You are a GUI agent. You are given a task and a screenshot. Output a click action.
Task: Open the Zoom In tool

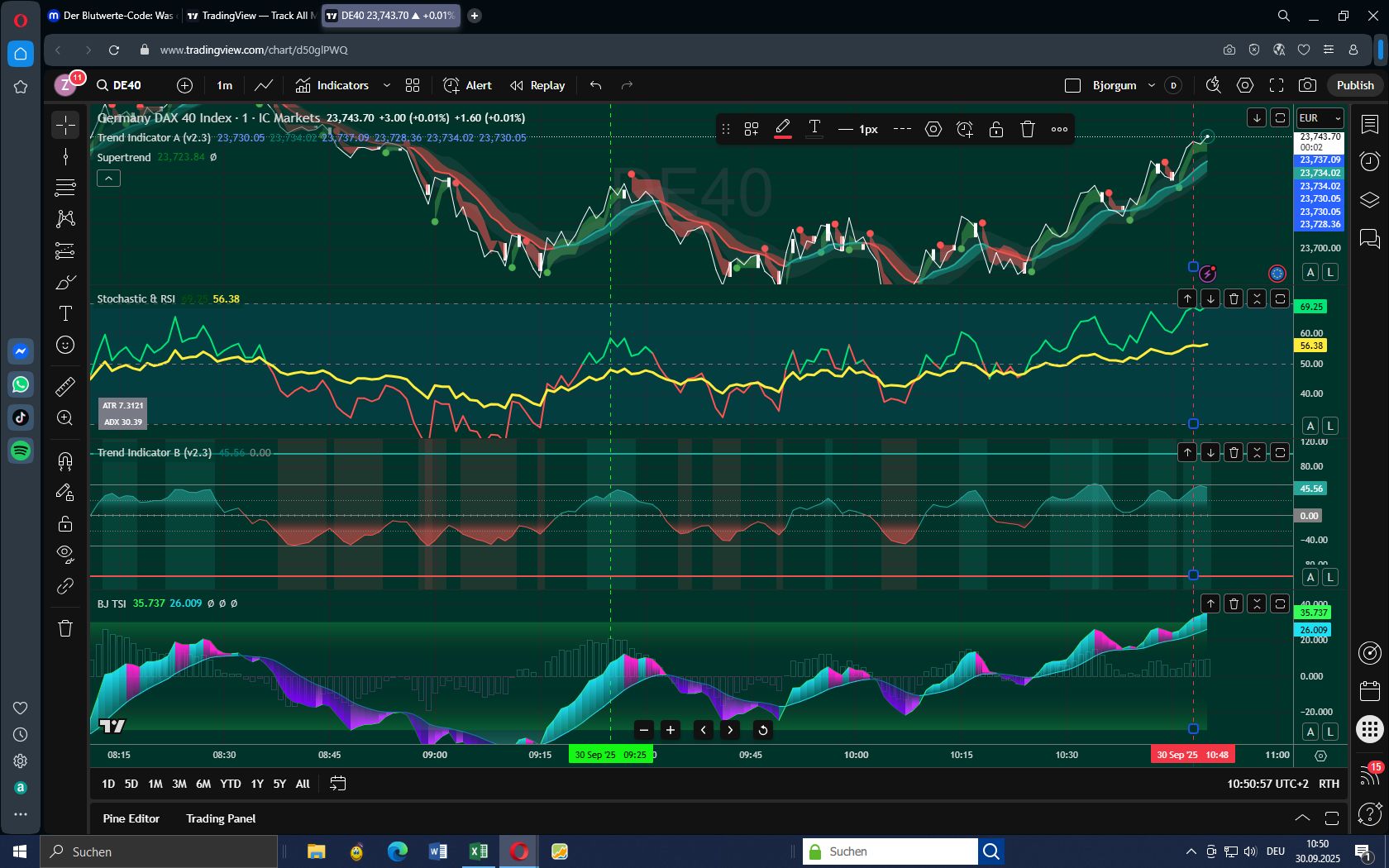(x=64, y=417)
